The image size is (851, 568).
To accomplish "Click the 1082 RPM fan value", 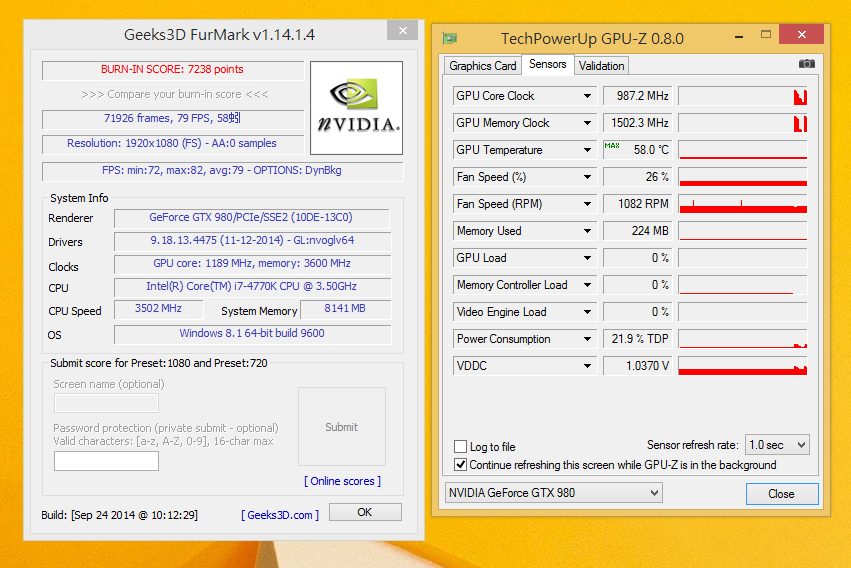I will 638,204.
